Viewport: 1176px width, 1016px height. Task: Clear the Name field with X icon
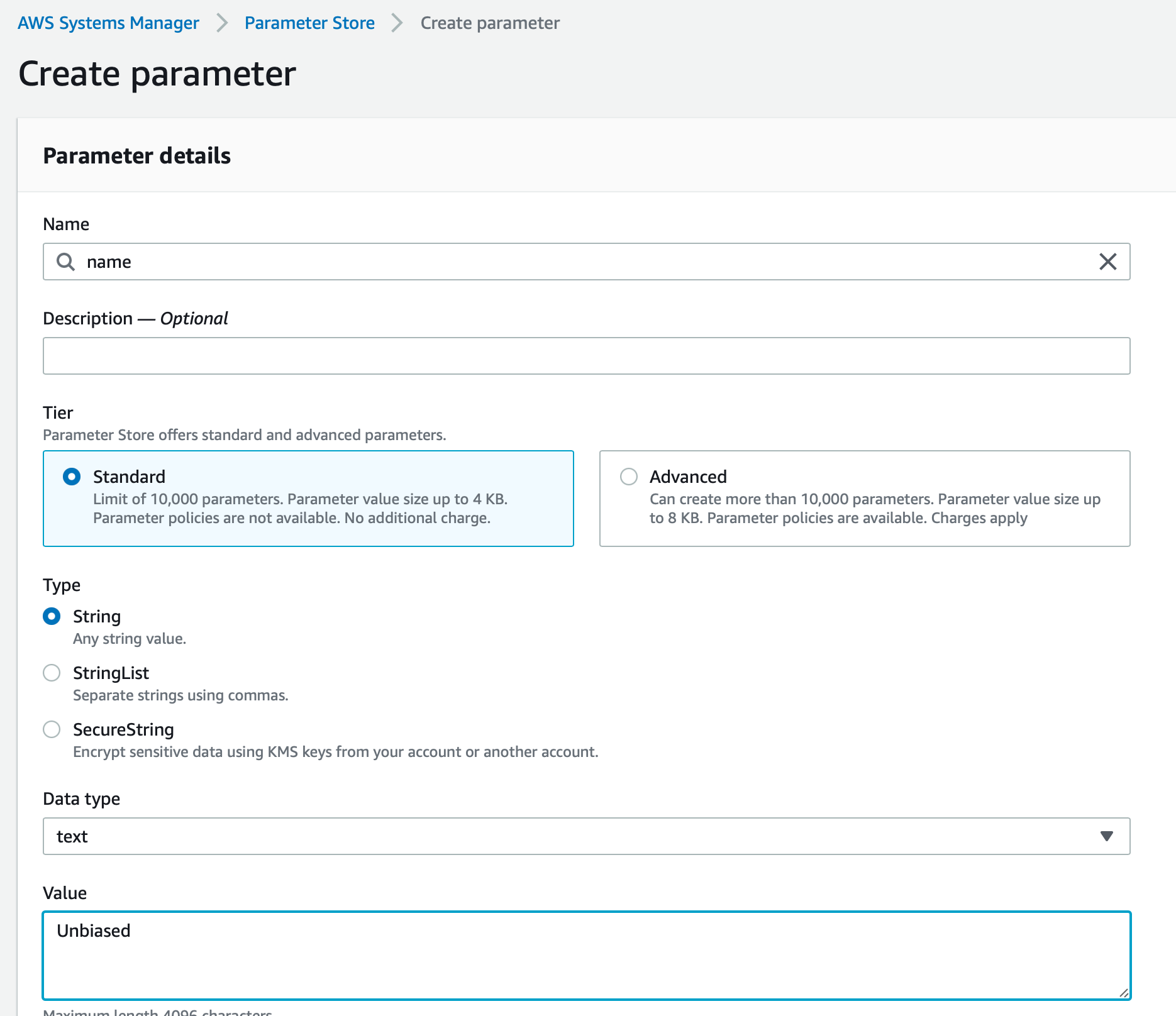(x=1107, y=262)
